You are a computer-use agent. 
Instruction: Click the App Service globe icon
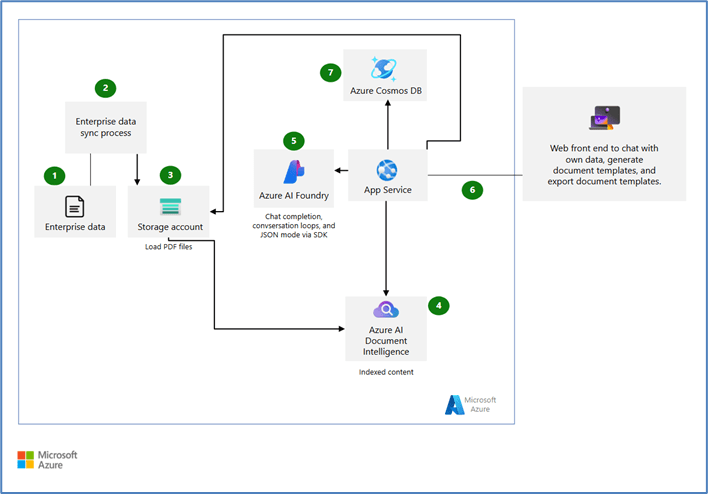coord(386,169)
